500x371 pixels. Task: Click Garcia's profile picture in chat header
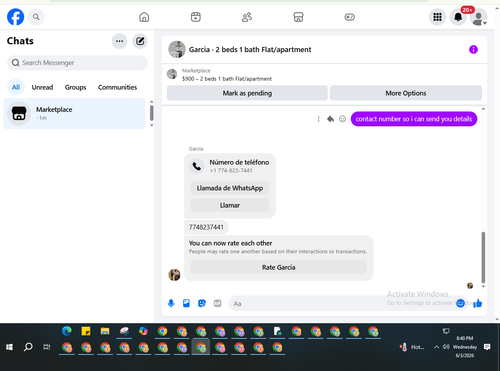[x=177, y=50]
